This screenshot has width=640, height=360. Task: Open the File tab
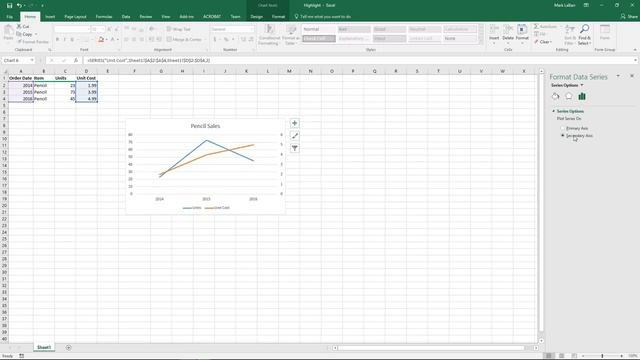10,17
